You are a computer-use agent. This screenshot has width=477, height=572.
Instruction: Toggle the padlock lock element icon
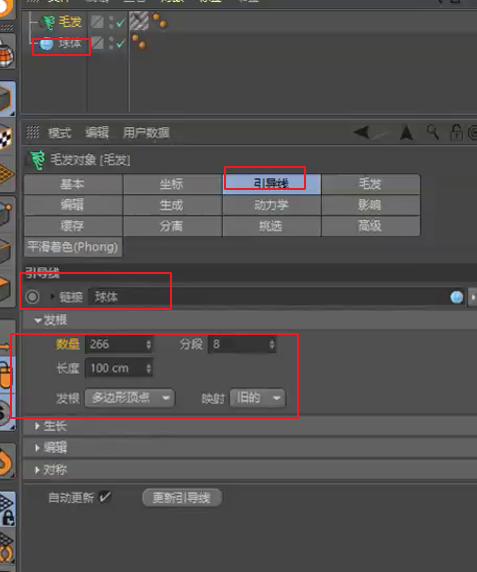coord(456,132)
